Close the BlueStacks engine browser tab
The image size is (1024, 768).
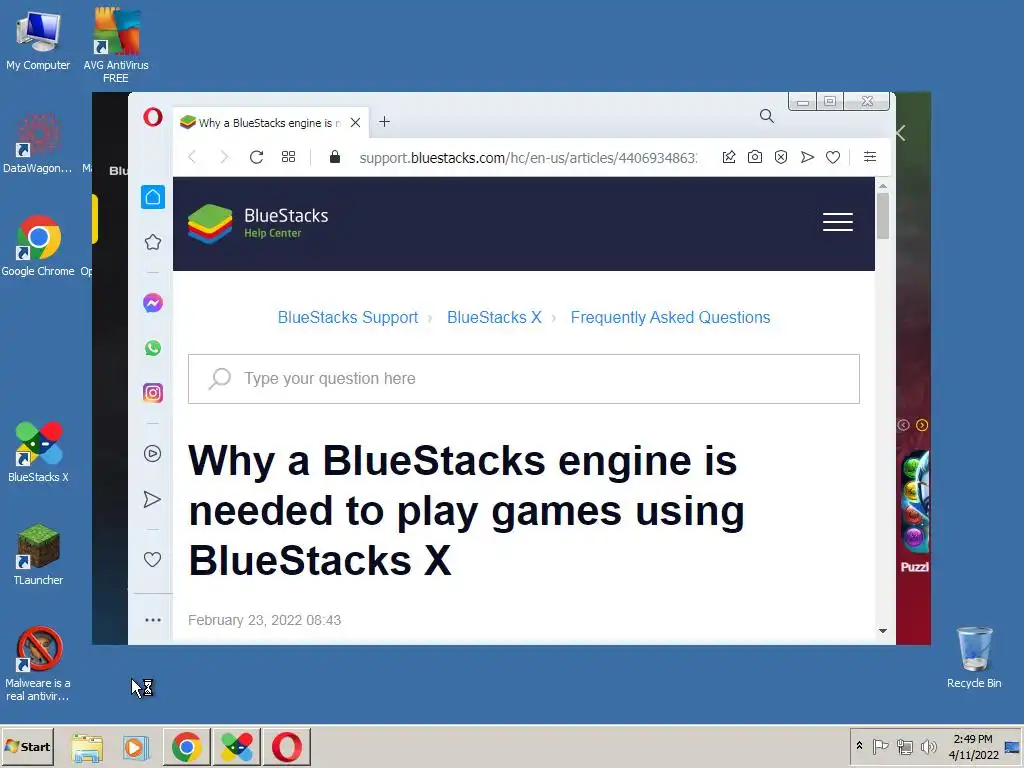[x=355, y=122]
